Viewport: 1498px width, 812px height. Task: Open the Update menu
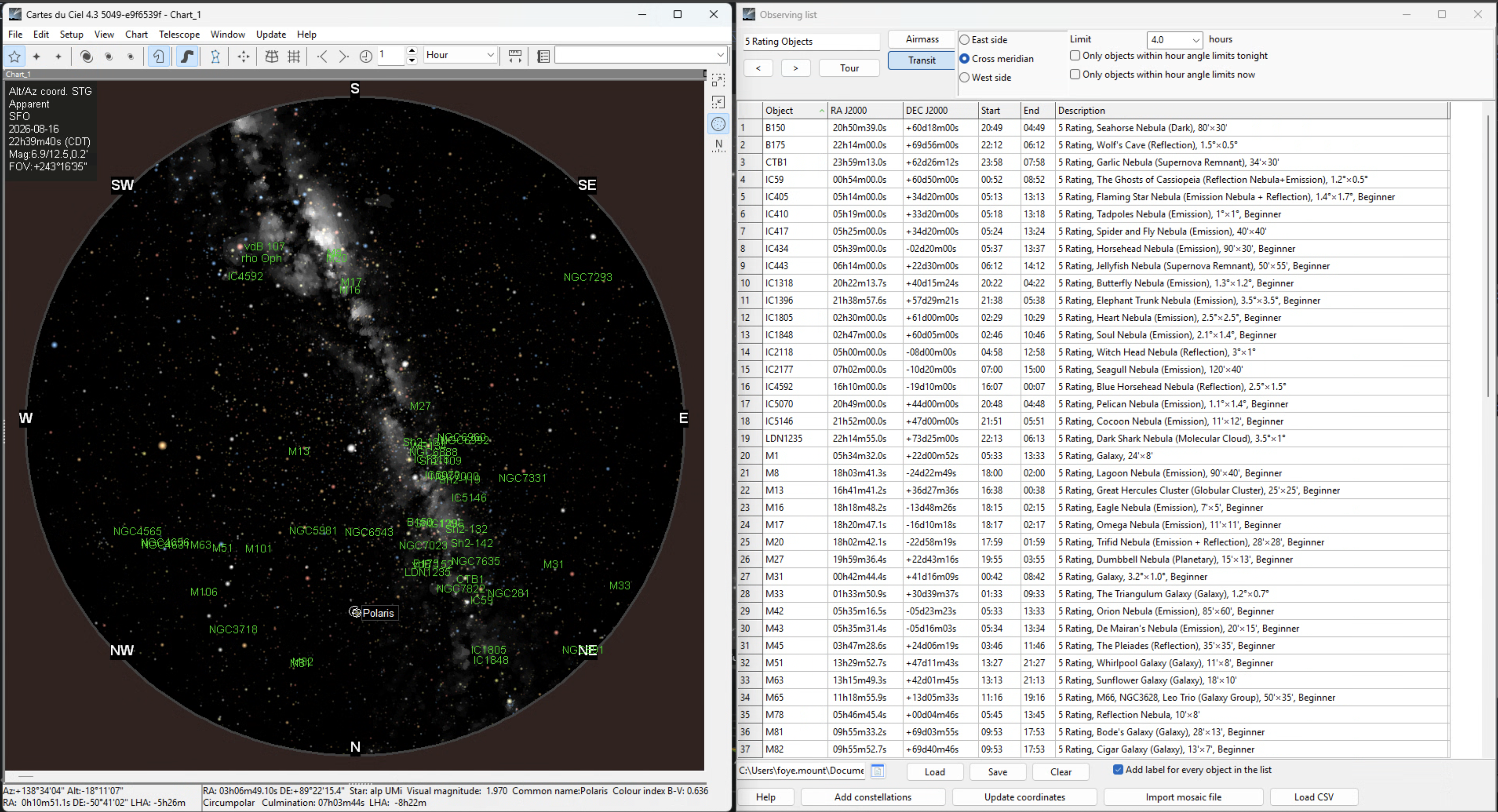click(271, 34)
